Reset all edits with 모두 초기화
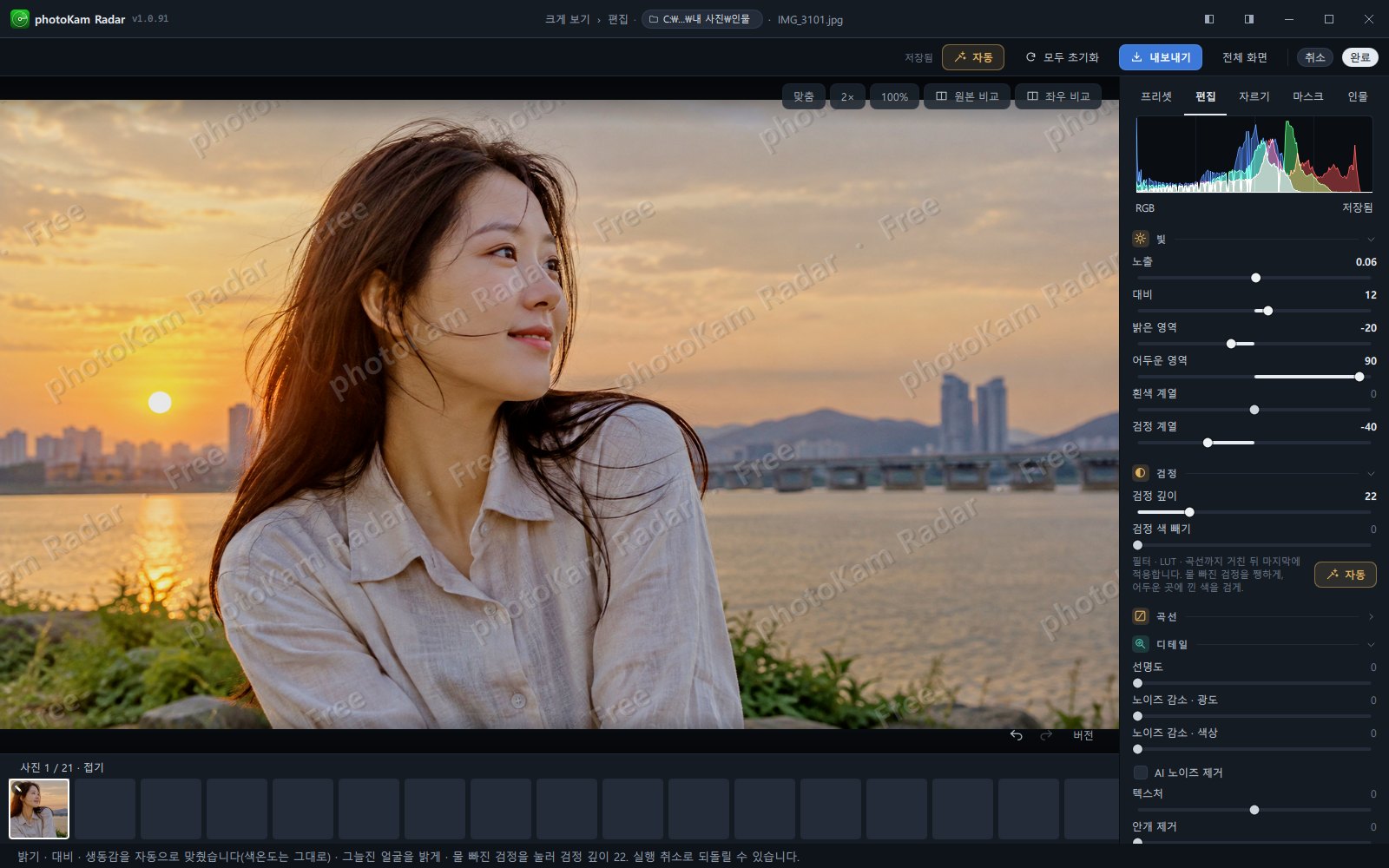This screenshot has height=868, width=1389. 1062,57
